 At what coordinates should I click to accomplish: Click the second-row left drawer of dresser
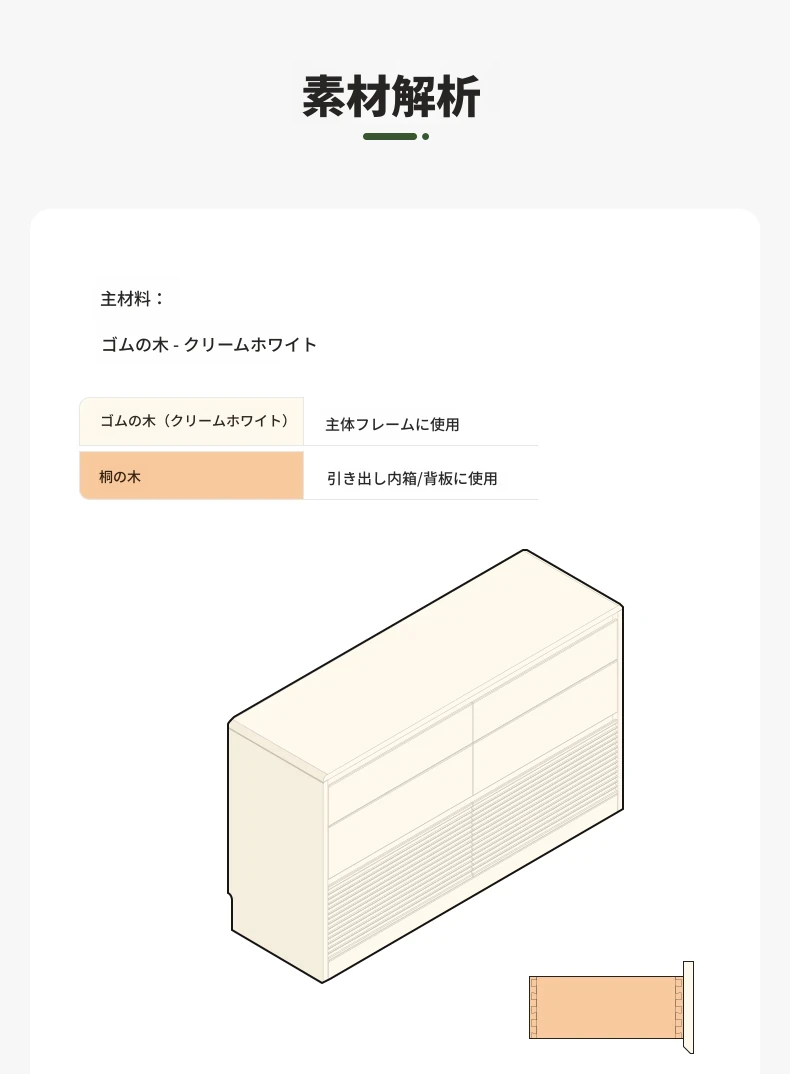click(x=400, y=807)
